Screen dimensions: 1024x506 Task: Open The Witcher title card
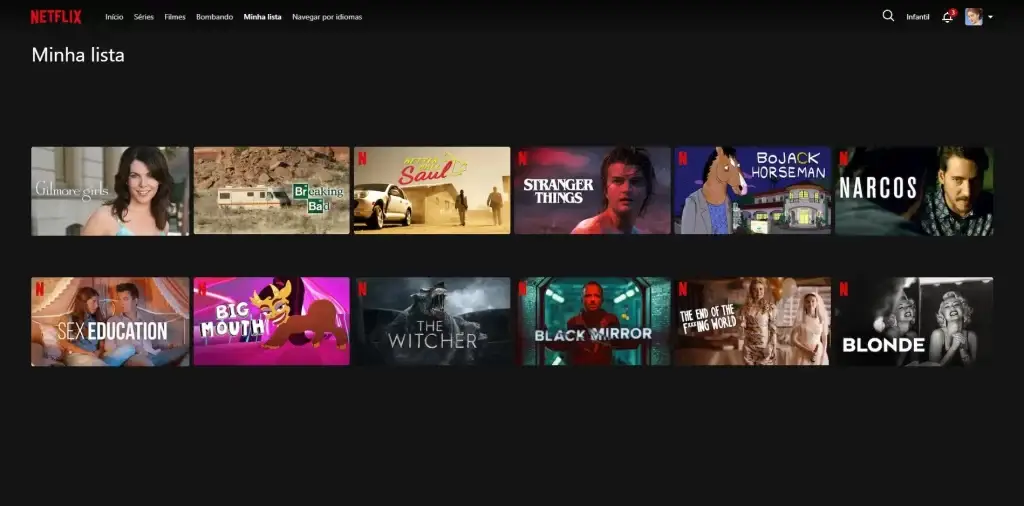[x=432, y=321]
